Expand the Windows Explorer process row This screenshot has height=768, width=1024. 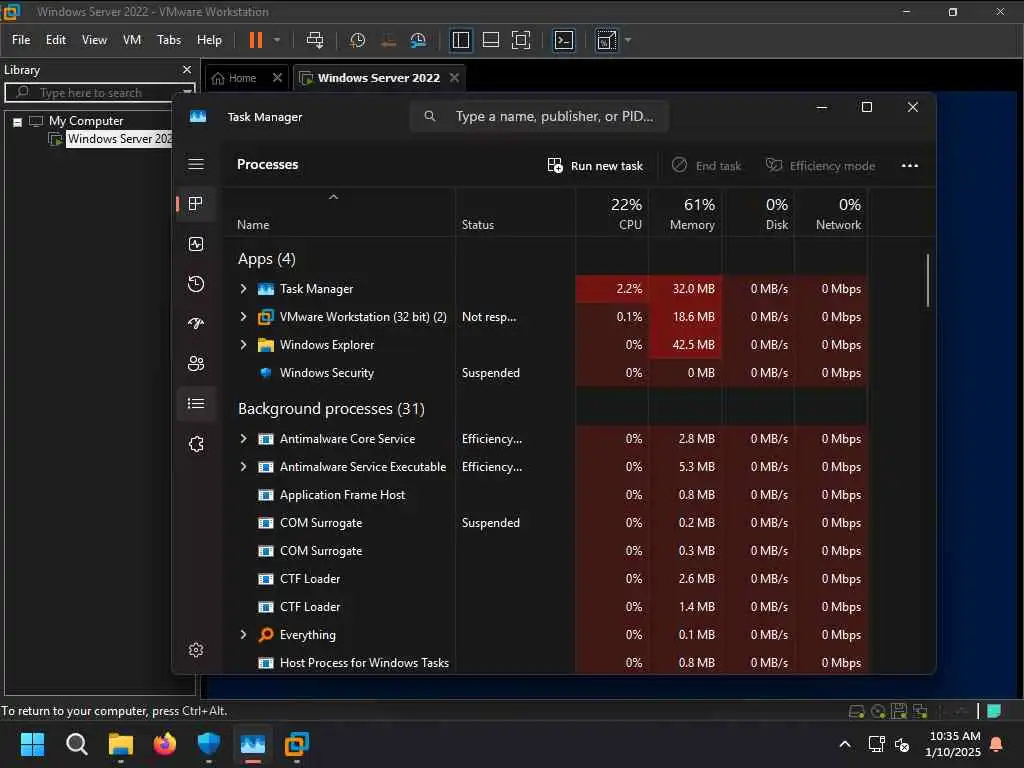244,345
